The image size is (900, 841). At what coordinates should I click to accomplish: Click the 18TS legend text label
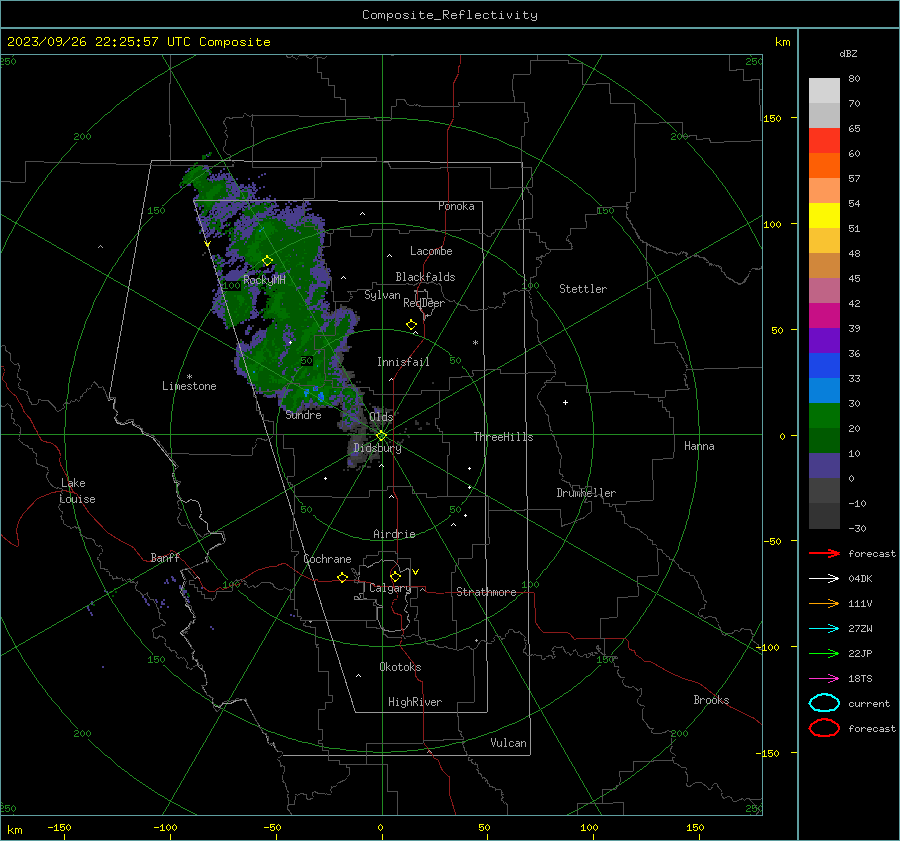coord(860,679)
